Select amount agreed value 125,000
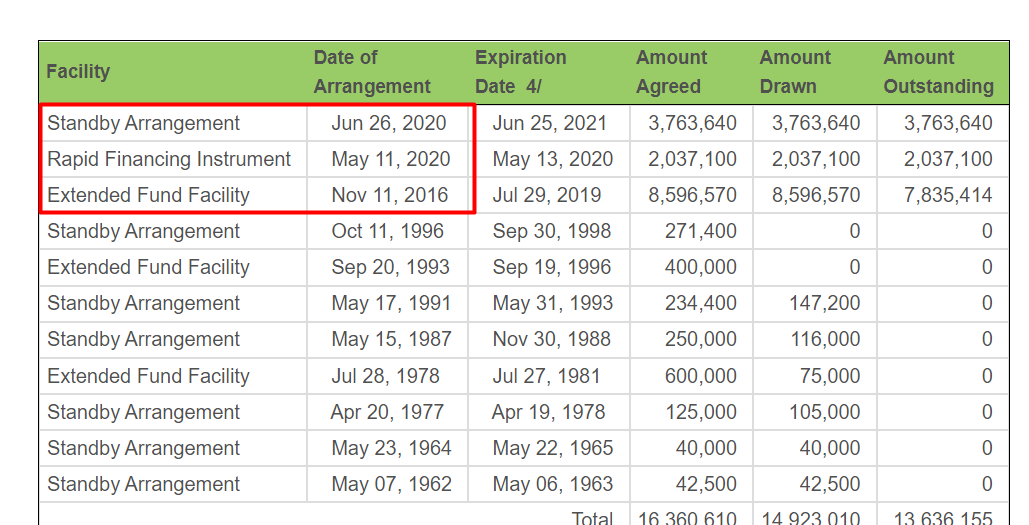Image resolution: width=1029 pixels, height=525 pixels. tap(700, 412)
